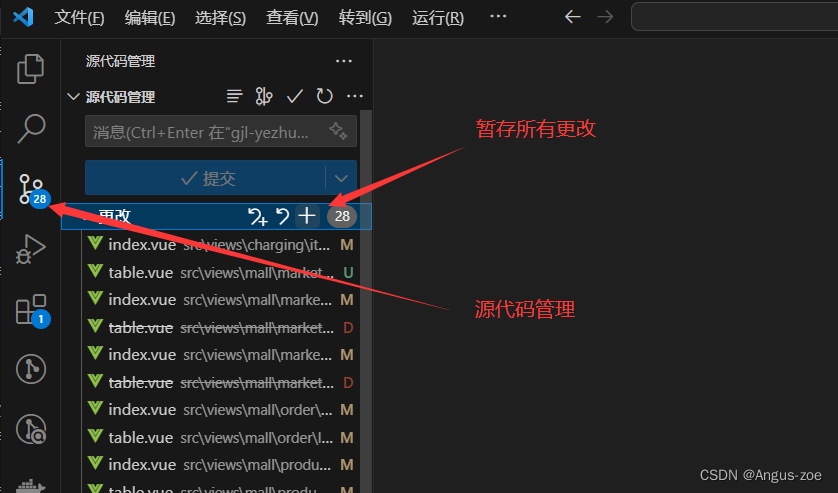Open the Explorer view in the activity bar
Image resolution: width=838 pixels, height=493 pixels.
point(30,69)
